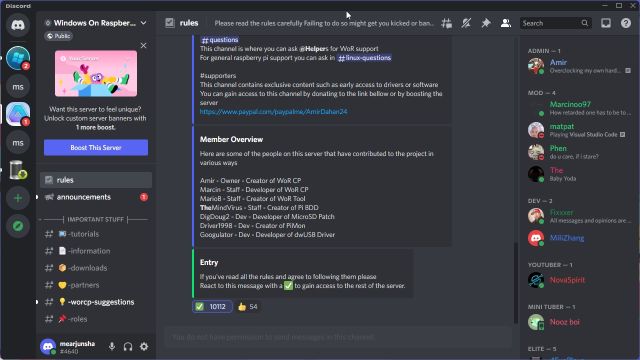
Task: Open Pinned Messages pin icon
Action: (x=486, y=23)
